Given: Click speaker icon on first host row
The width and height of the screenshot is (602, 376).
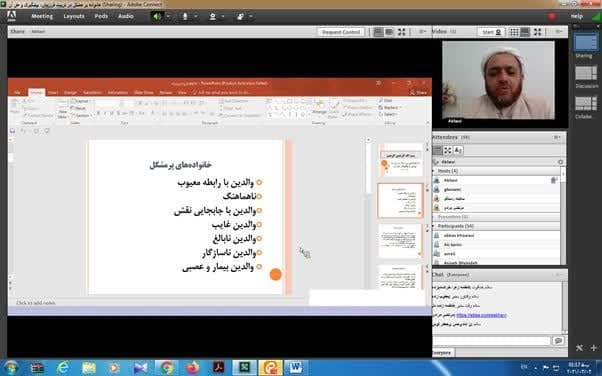Looking at the screenshot, I should pyautogui.click(x=554, y=180).
